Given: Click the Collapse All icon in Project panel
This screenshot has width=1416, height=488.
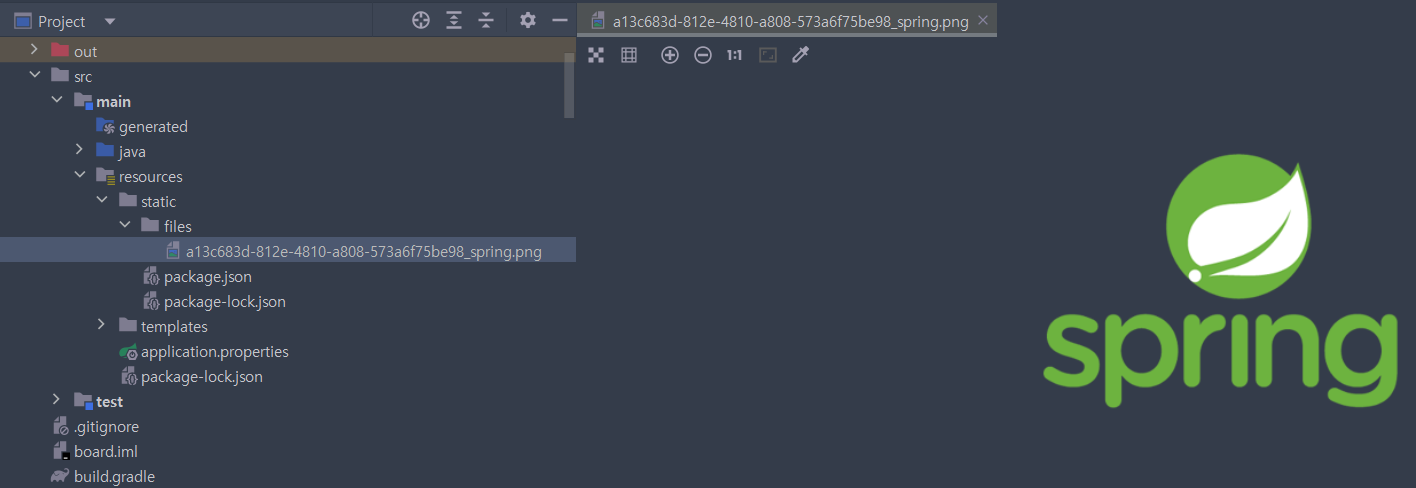Looking at the screenshot, I should coord(486,20).
